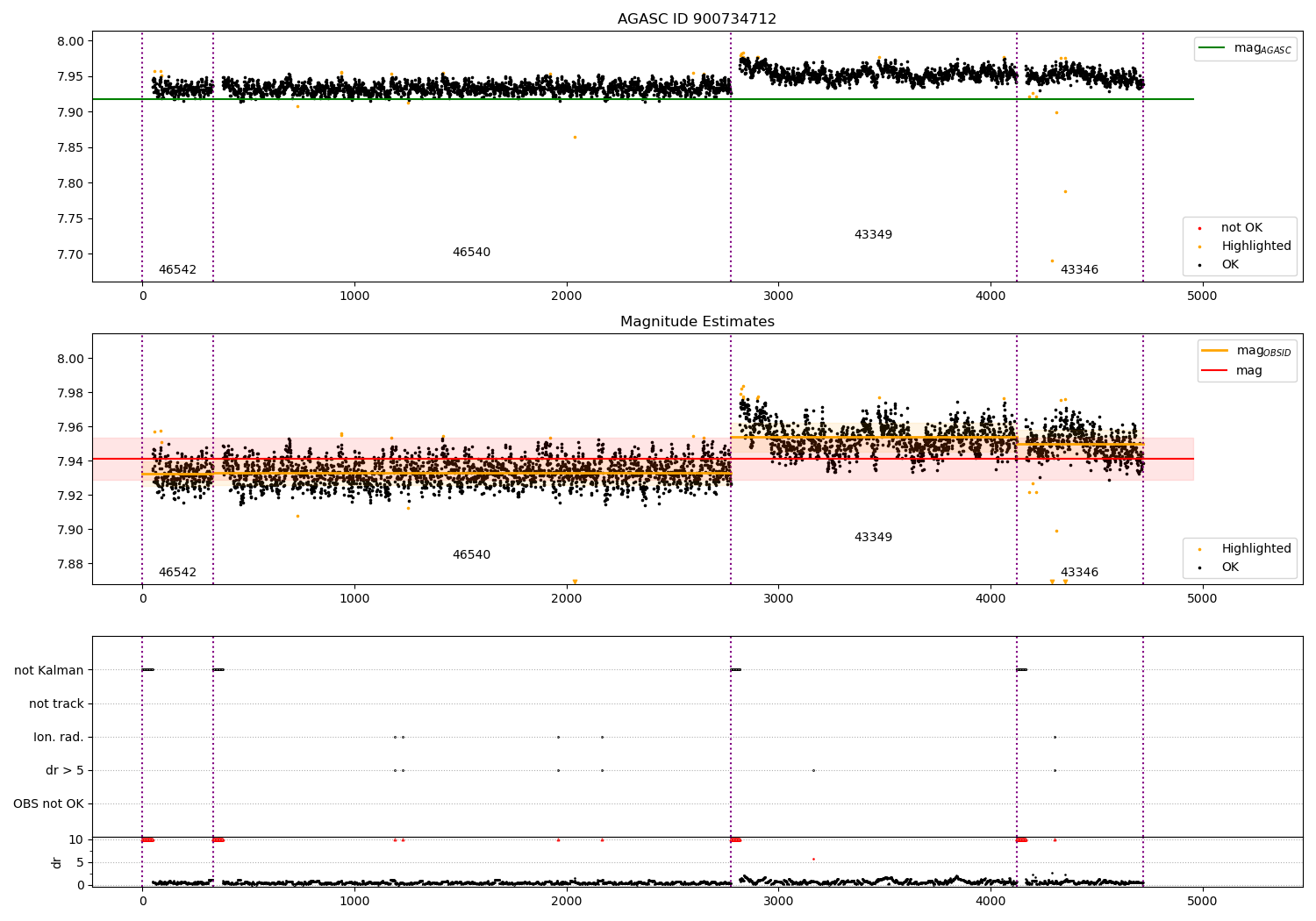Click label 46540 in Magnitude Estimates plot

(x=471, y=555)
